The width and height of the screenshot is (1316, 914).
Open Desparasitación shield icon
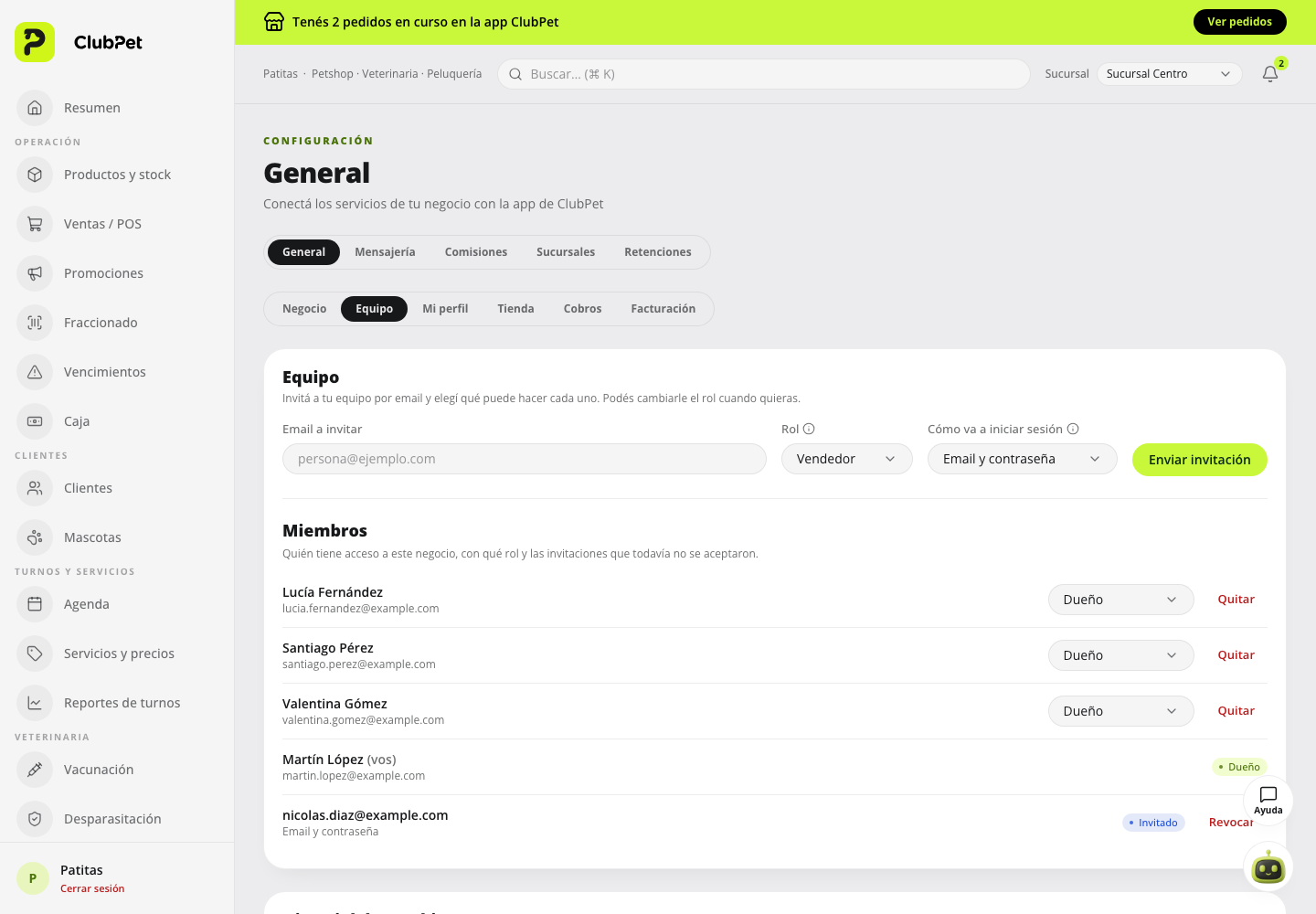pyautogui.click(x=35, y=819)
